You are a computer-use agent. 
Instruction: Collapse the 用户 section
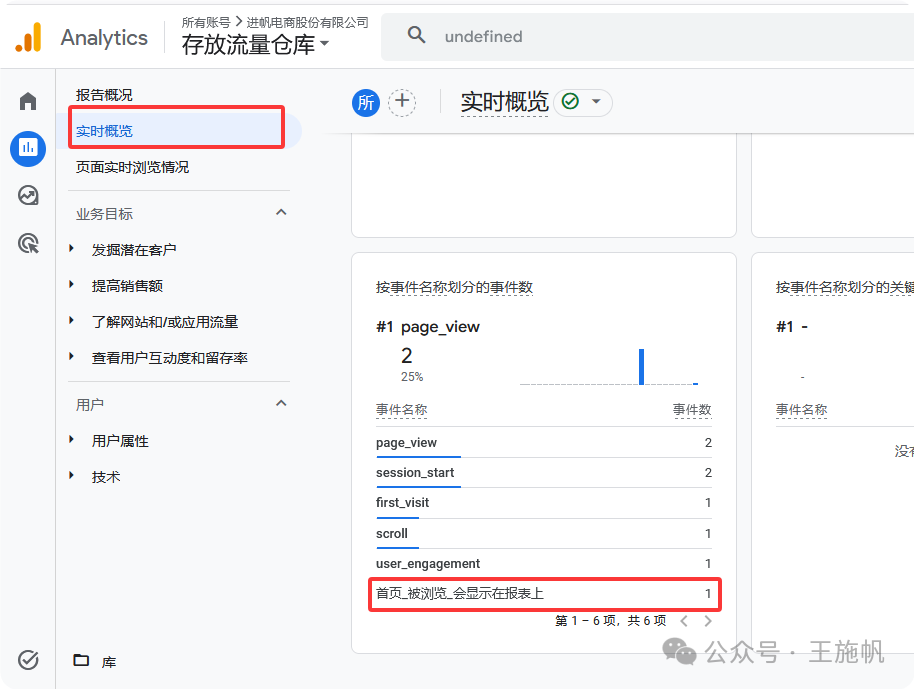coord(281,403)
